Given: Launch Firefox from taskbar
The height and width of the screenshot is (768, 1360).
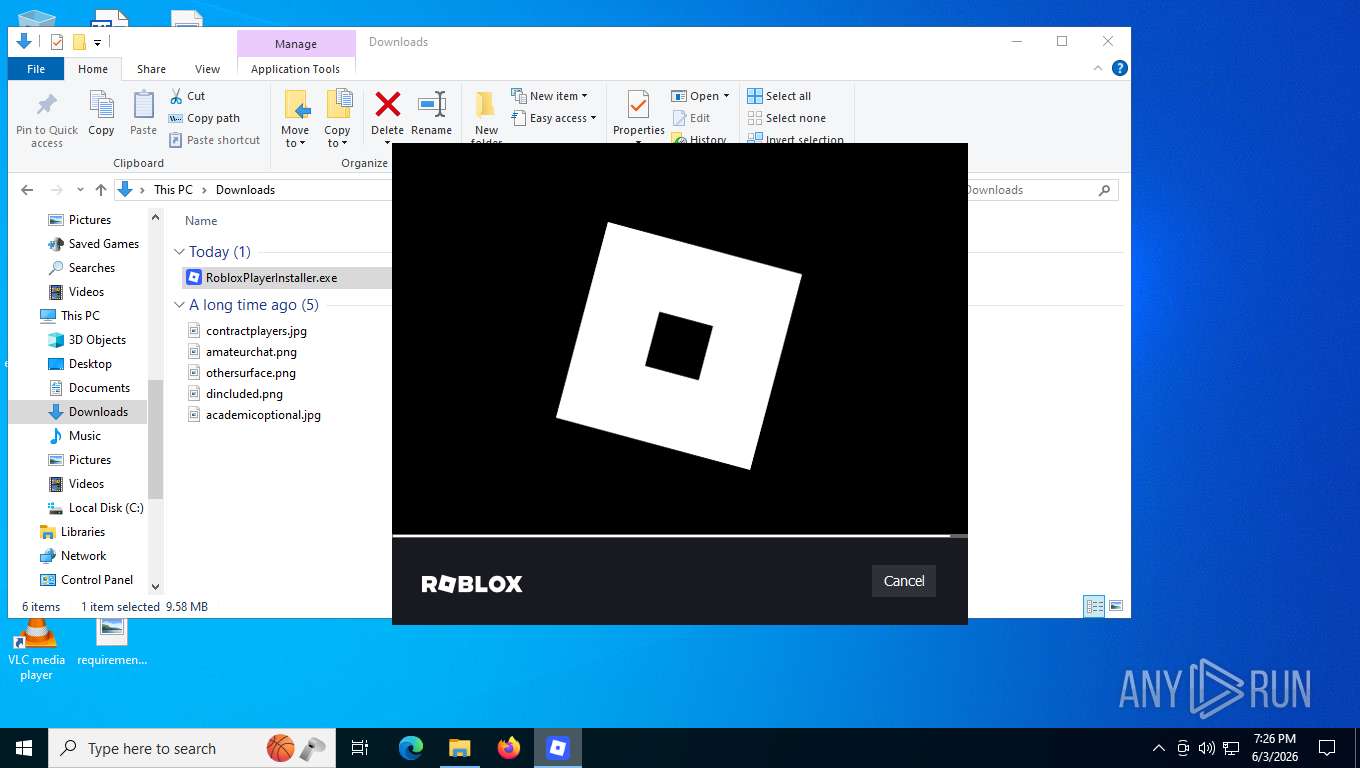Looking at the screenshot, I should pyautogui.click(x=509, y=748).
